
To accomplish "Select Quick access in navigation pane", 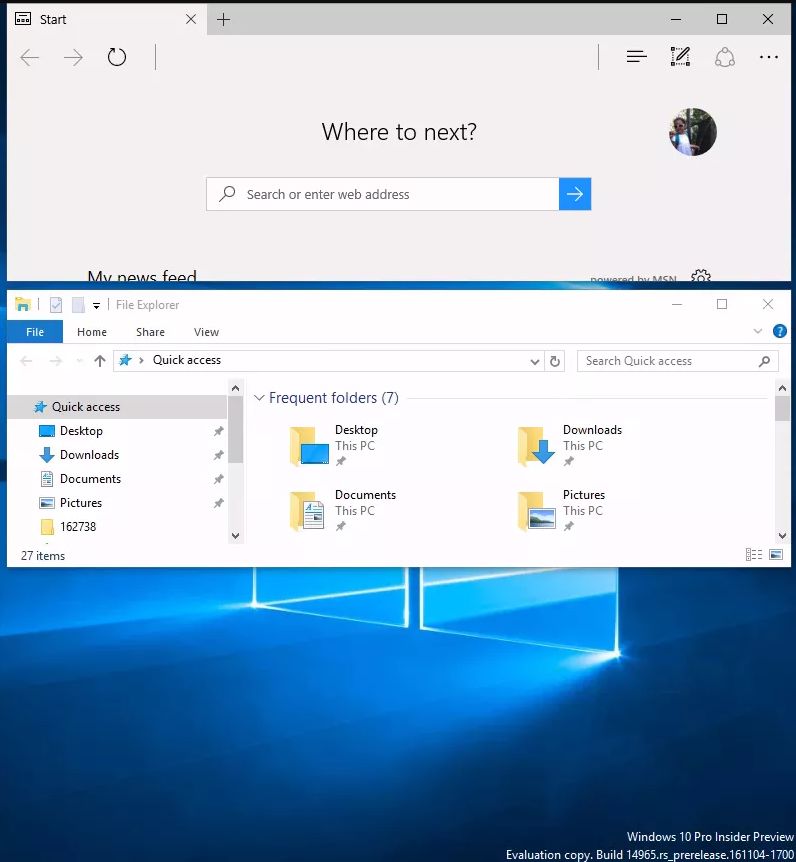I will [x=118, y=407].
